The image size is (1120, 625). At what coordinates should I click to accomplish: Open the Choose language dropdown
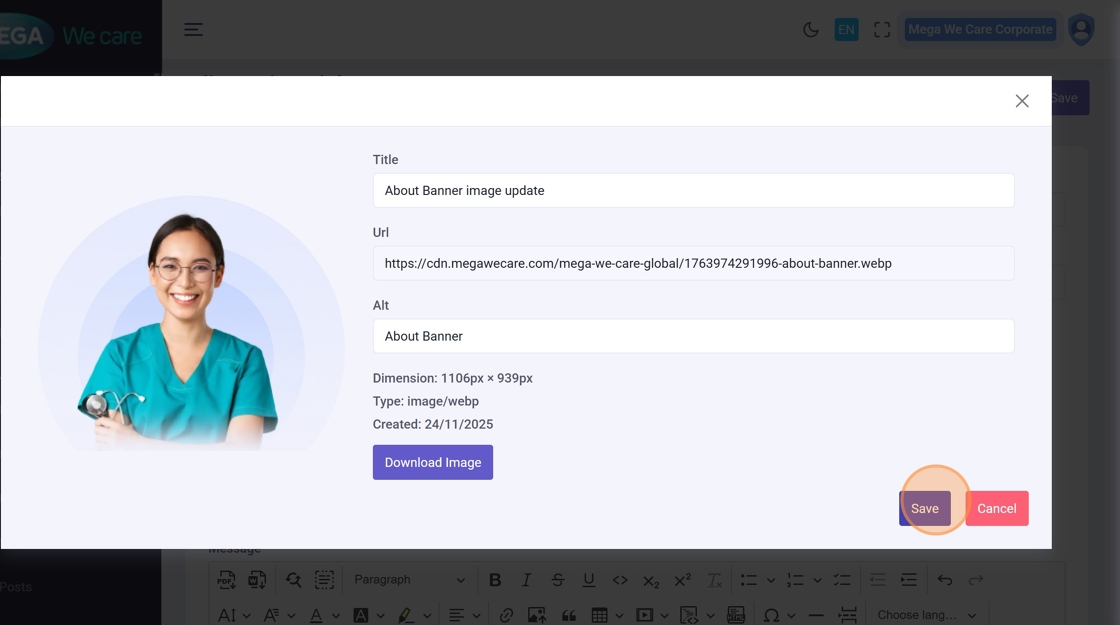[926, 615]
